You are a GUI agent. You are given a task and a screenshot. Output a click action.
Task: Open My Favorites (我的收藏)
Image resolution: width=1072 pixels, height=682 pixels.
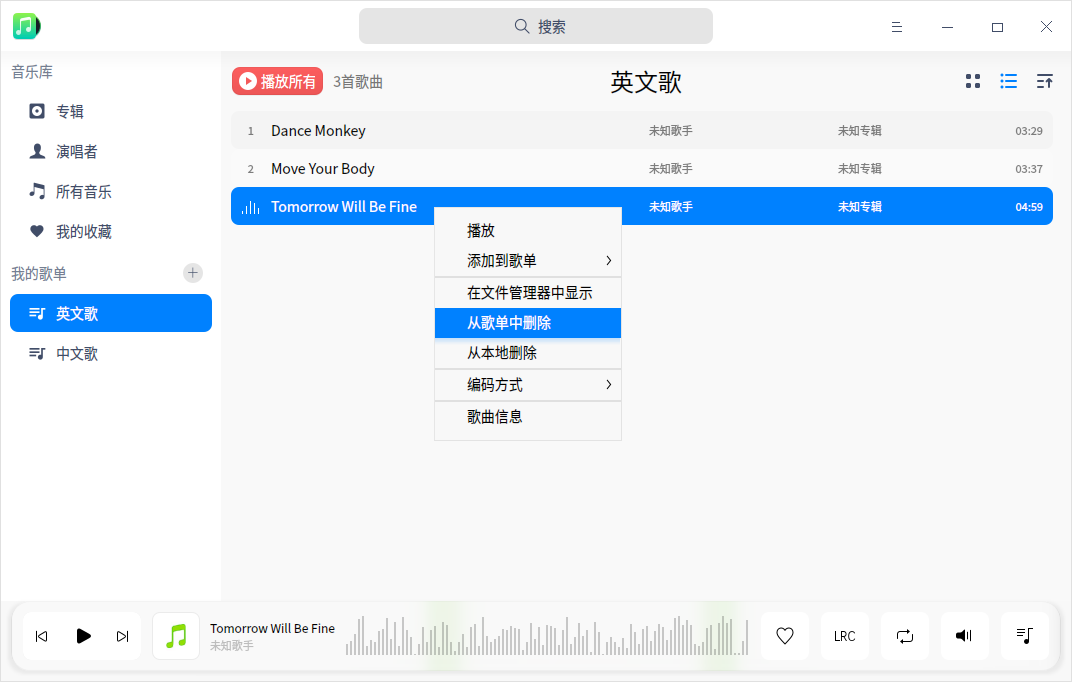111,232
